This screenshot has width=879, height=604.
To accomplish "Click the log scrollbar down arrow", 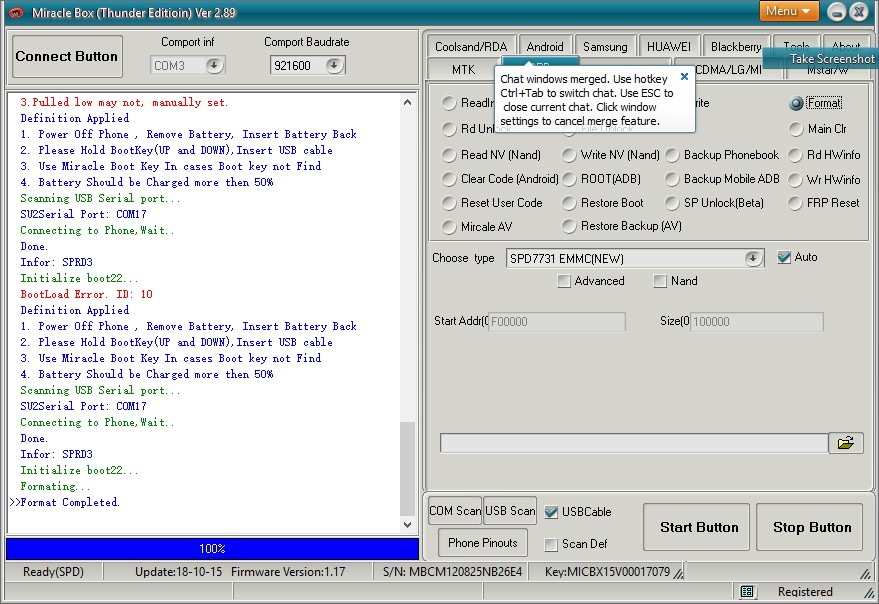I will [408, 525].
